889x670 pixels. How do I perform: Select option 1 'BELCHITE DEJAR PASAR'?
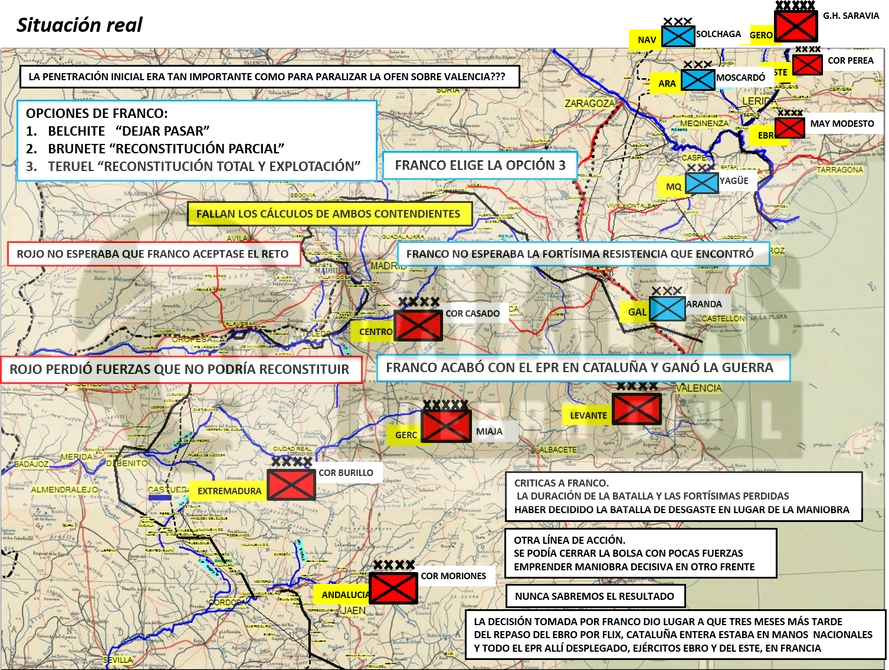pyautogui.click(x=118, y=131)
